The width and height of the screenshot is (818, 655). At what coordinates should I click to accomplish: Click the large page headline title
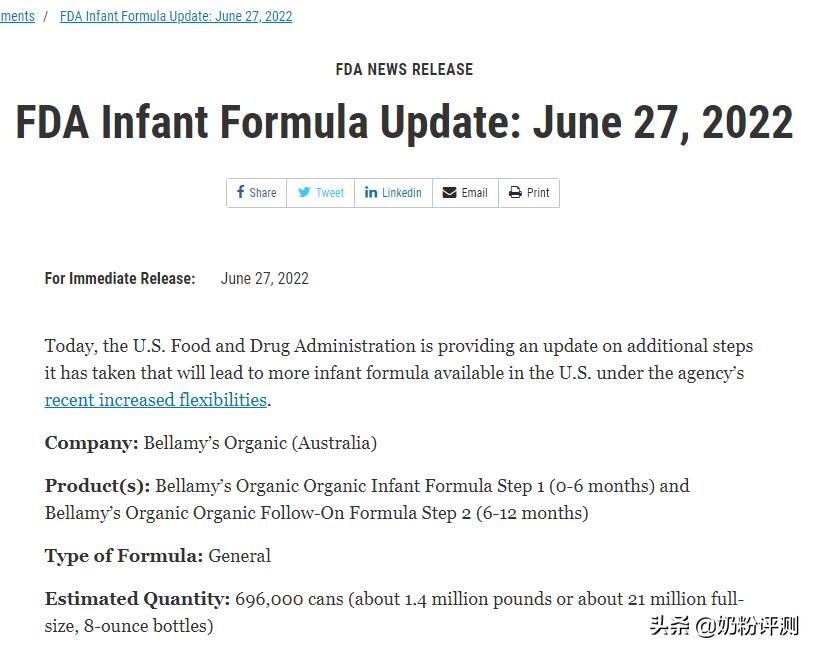[404, 123]
